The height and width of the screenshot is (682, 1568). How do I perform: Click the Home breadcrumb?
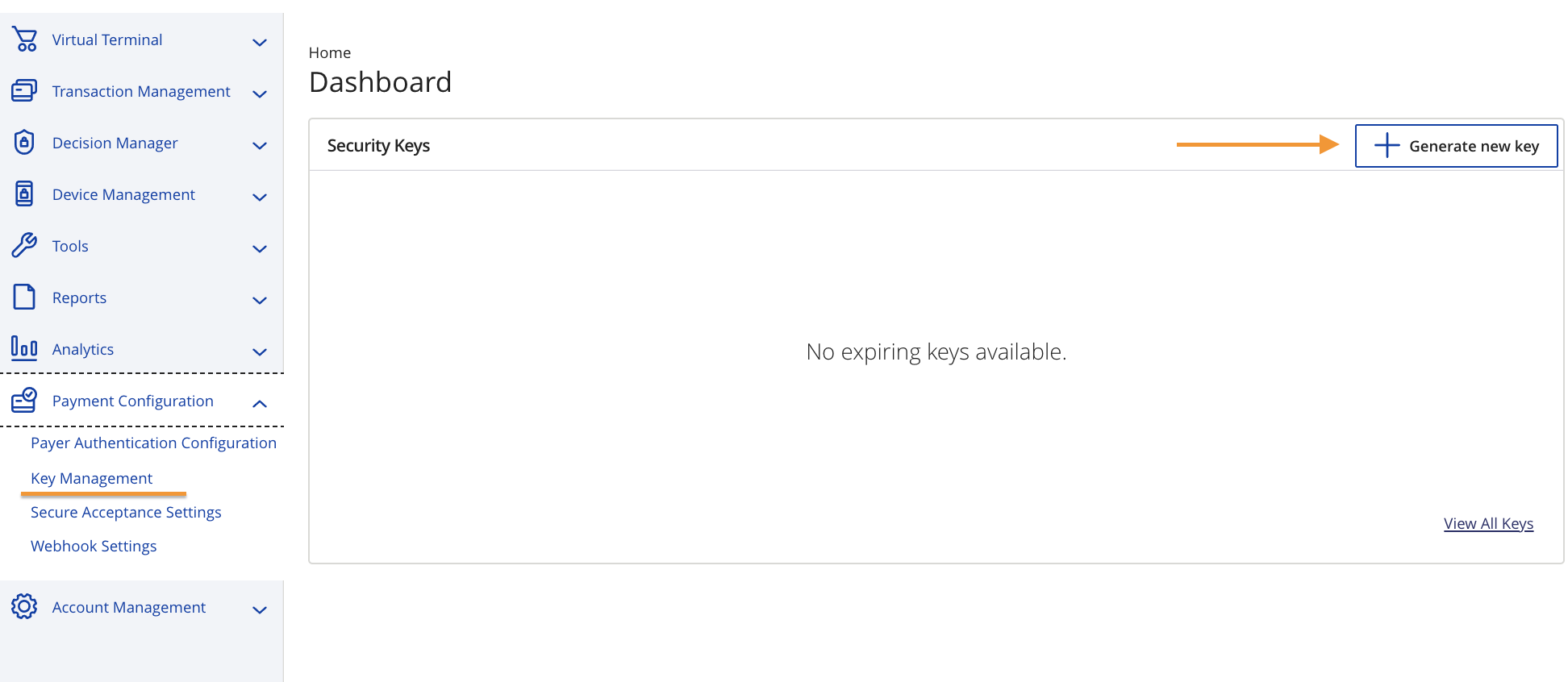329,52
